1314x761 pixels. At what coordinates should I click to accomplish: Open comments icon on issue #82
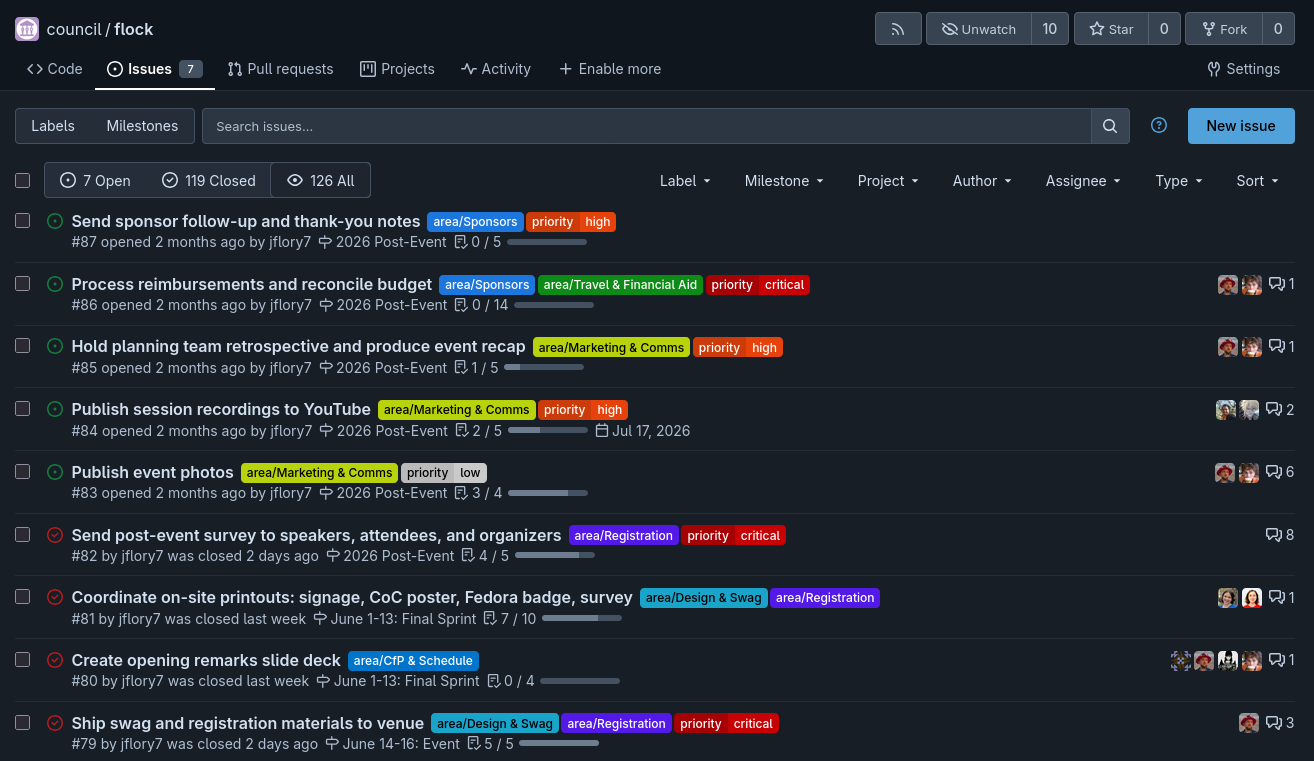click(x=1273, y=535)
